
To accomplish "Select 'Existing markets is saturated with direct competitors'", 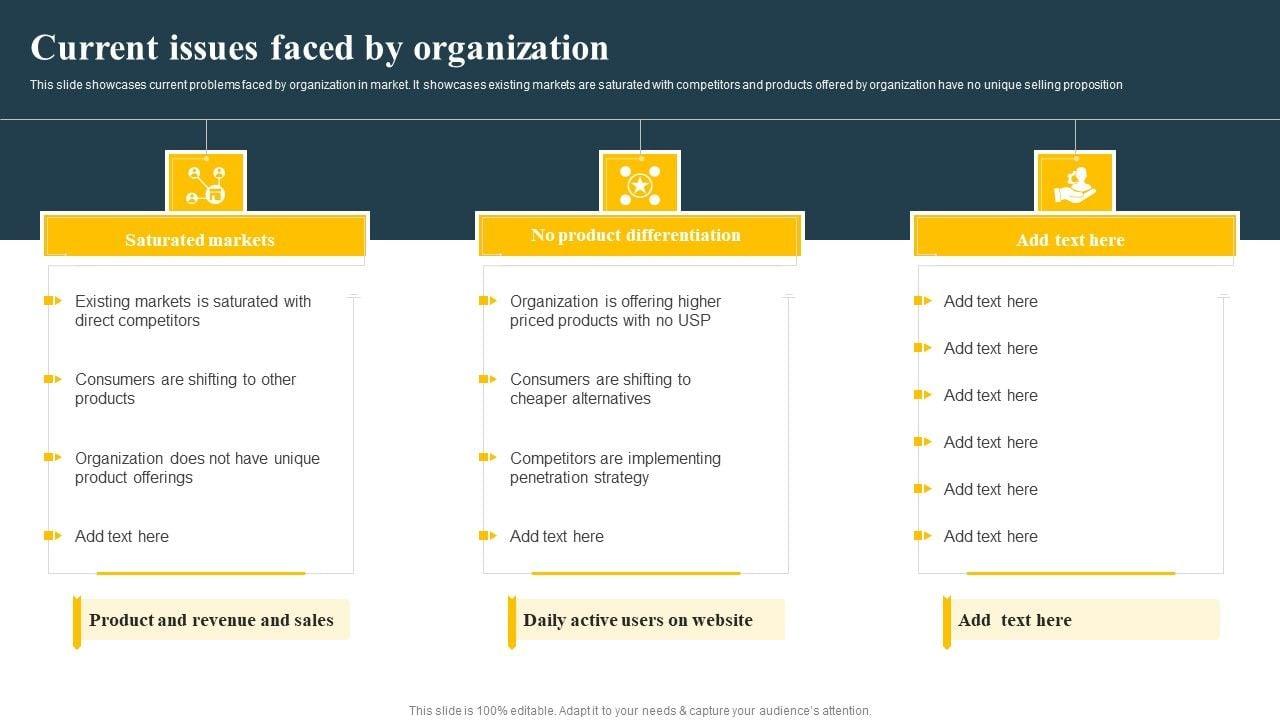I will click(193, 311).
